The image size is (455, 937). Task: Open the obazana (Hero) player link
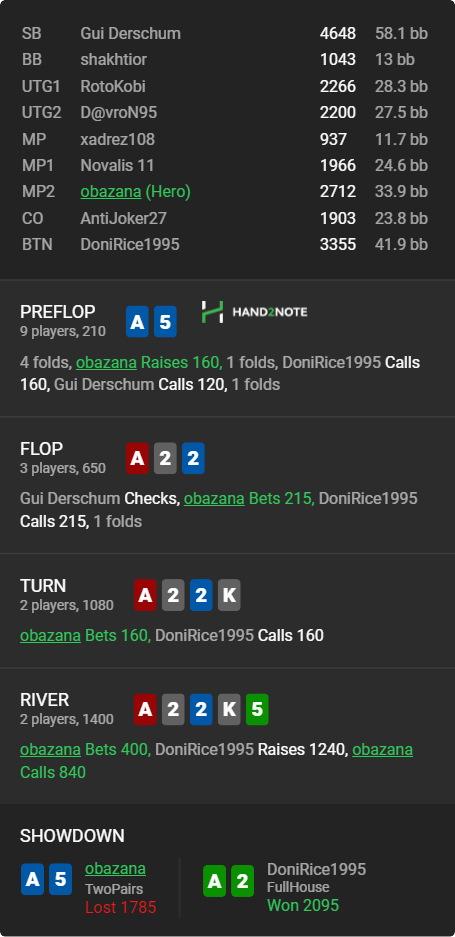(x=136, y=192)
